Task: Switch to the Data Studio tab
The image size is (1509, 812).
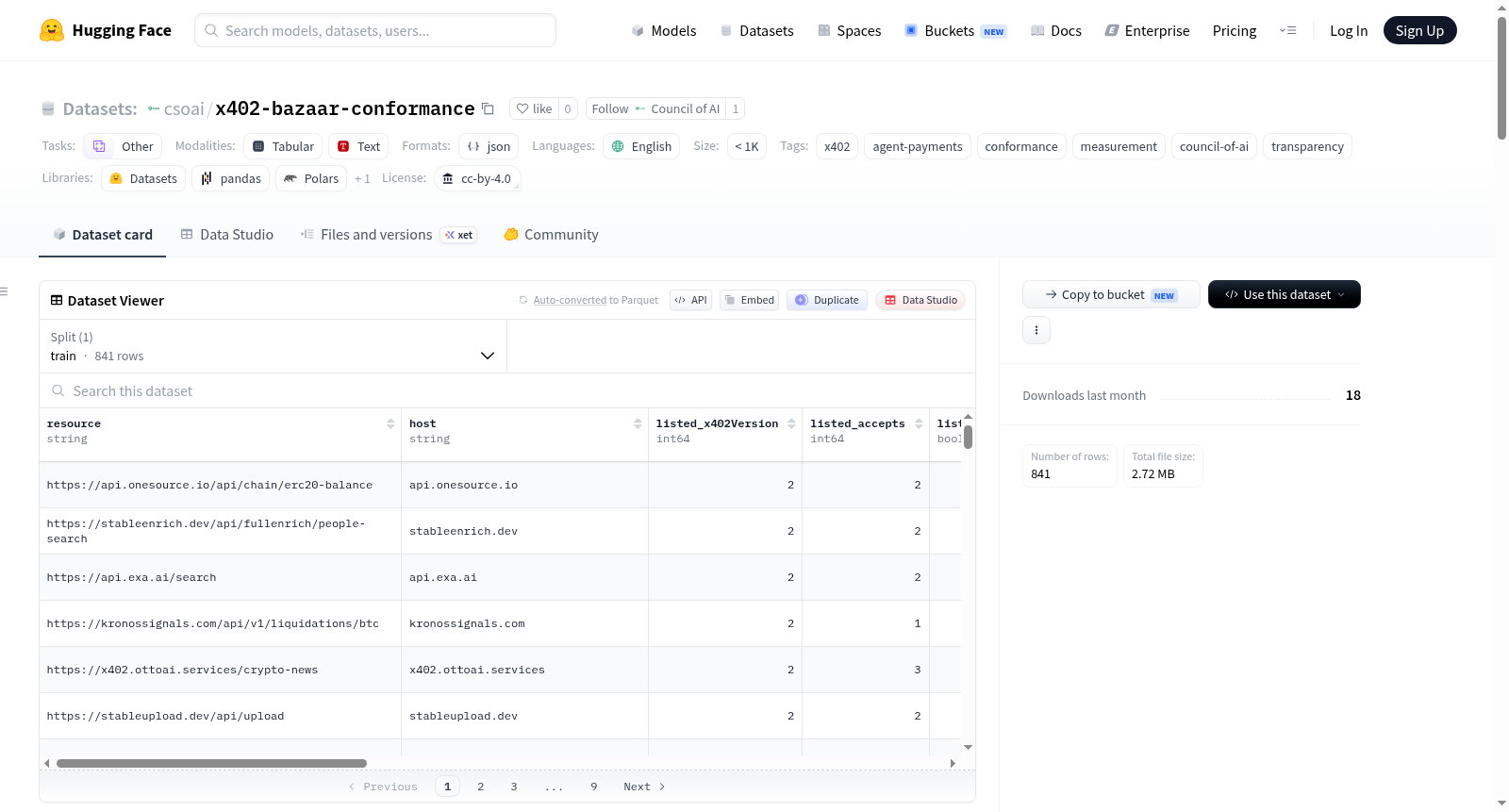Action: pyautogui.click(x=226, y=235)
